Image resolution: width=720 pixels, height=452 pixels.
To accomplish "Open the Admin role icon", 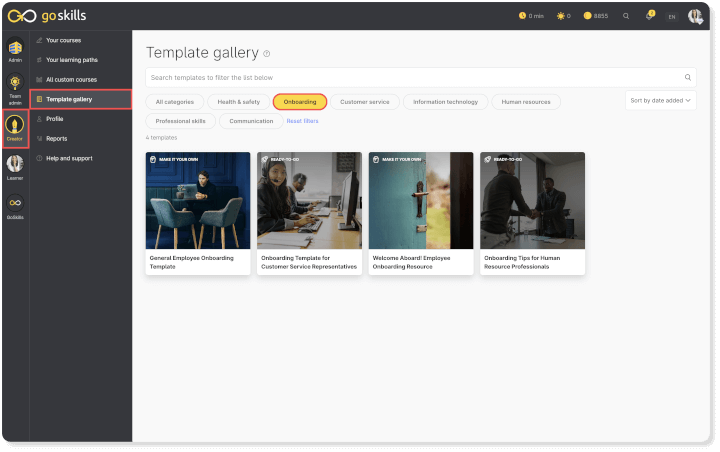I will coord(15,50).
